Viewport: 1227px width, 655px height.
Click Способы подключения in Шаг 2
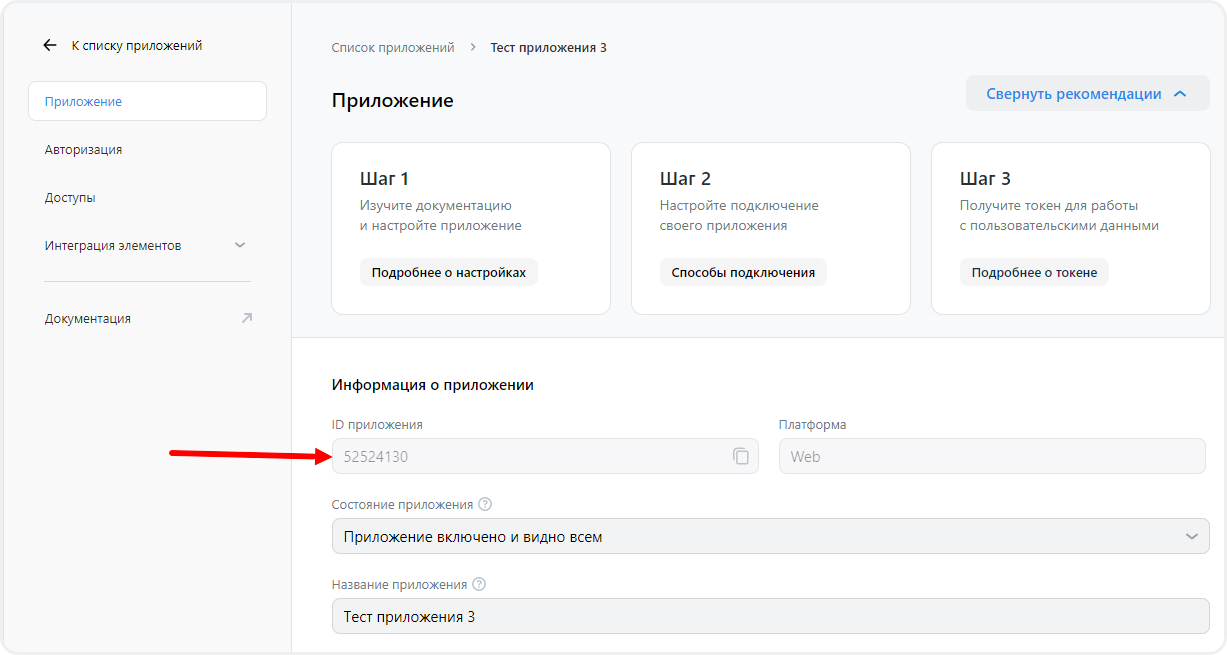pyautogui.click(x=744, y=271)
